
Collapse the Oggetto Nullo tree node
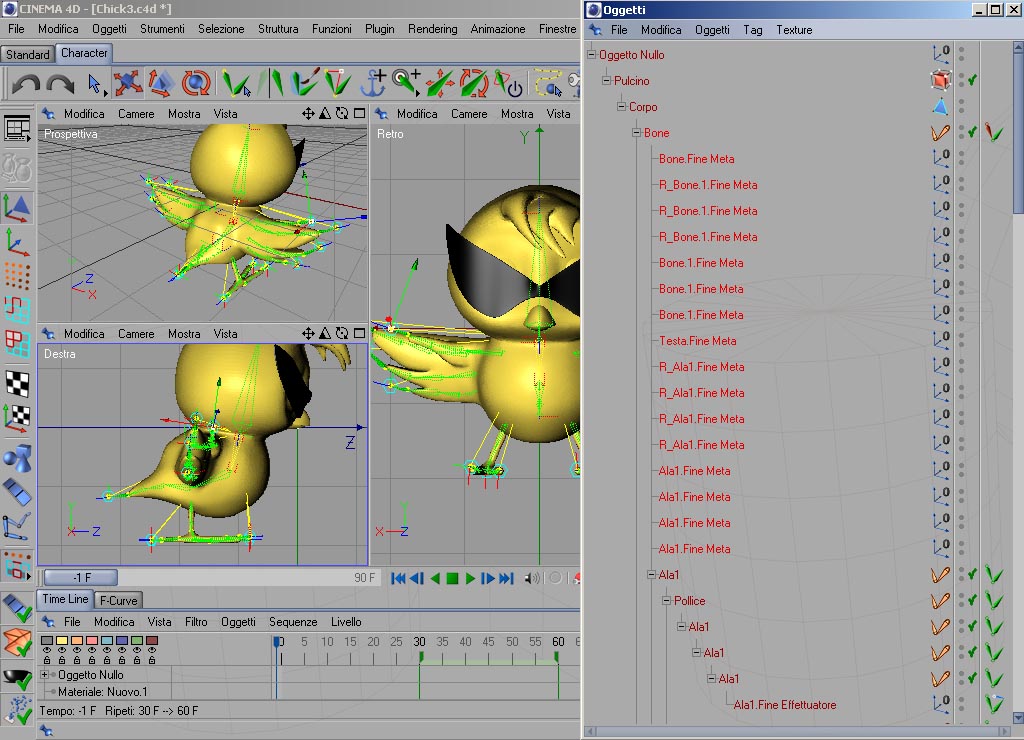(x=592, y=54)
